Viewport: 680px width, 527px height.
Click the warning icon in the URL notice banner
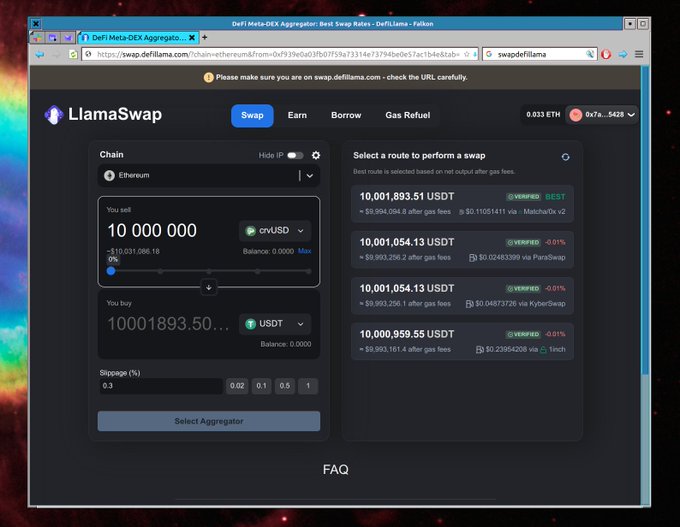tap(209, 78)
